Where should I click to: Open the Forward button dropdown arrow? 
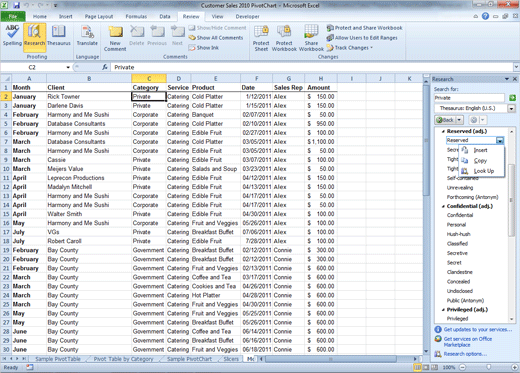(482, 120)
